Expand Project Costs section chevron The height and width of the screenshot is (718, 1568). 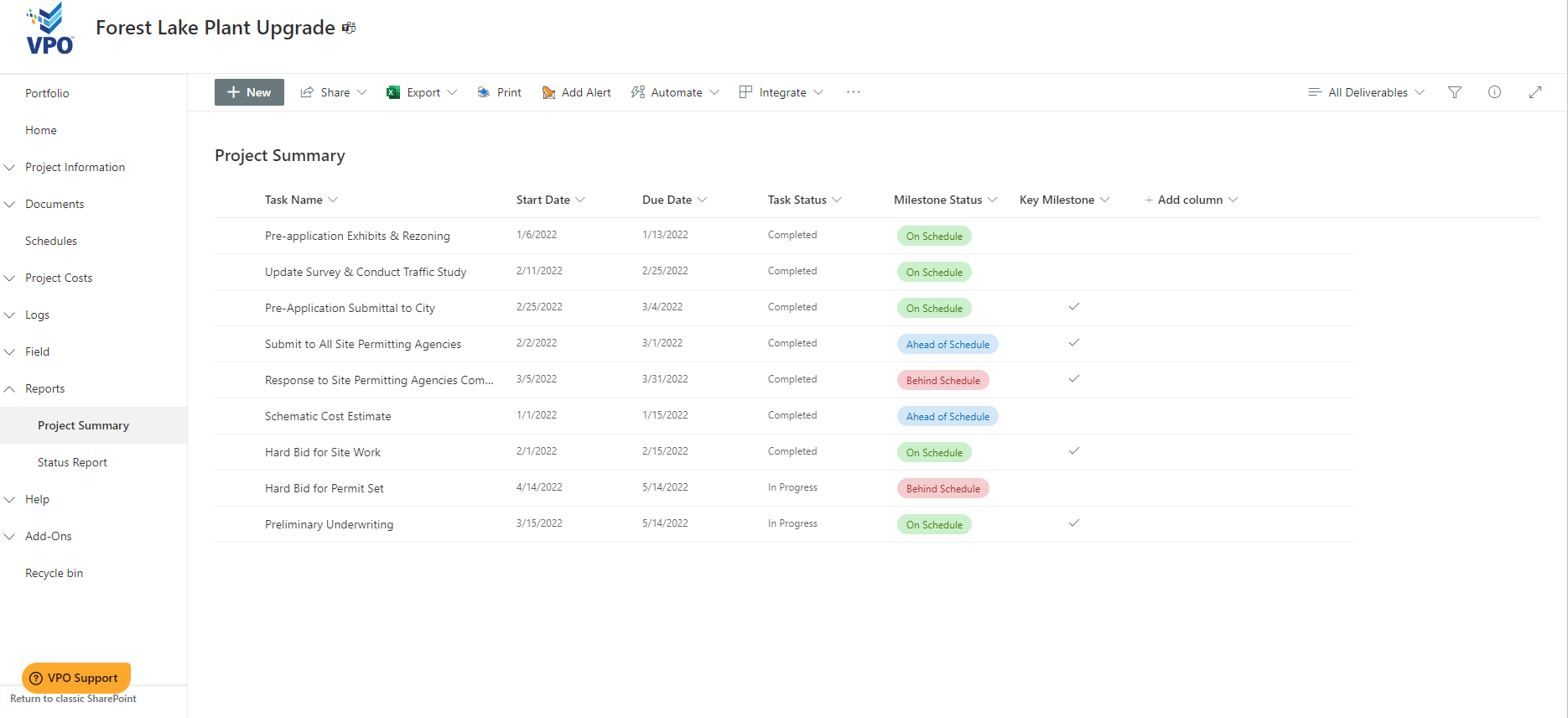pos(10,278)
